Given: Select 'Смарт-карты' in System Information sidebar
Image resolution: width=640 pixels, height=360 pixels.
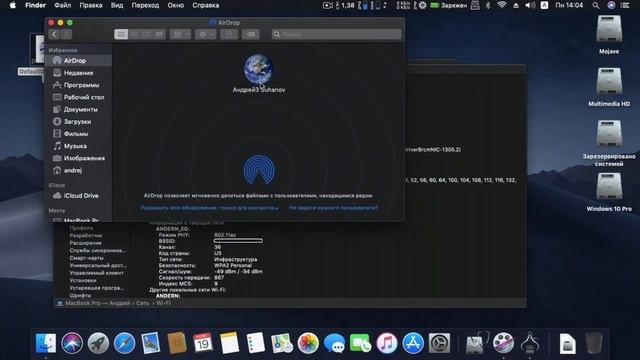Looking at the screenshot, I should 87,258.
